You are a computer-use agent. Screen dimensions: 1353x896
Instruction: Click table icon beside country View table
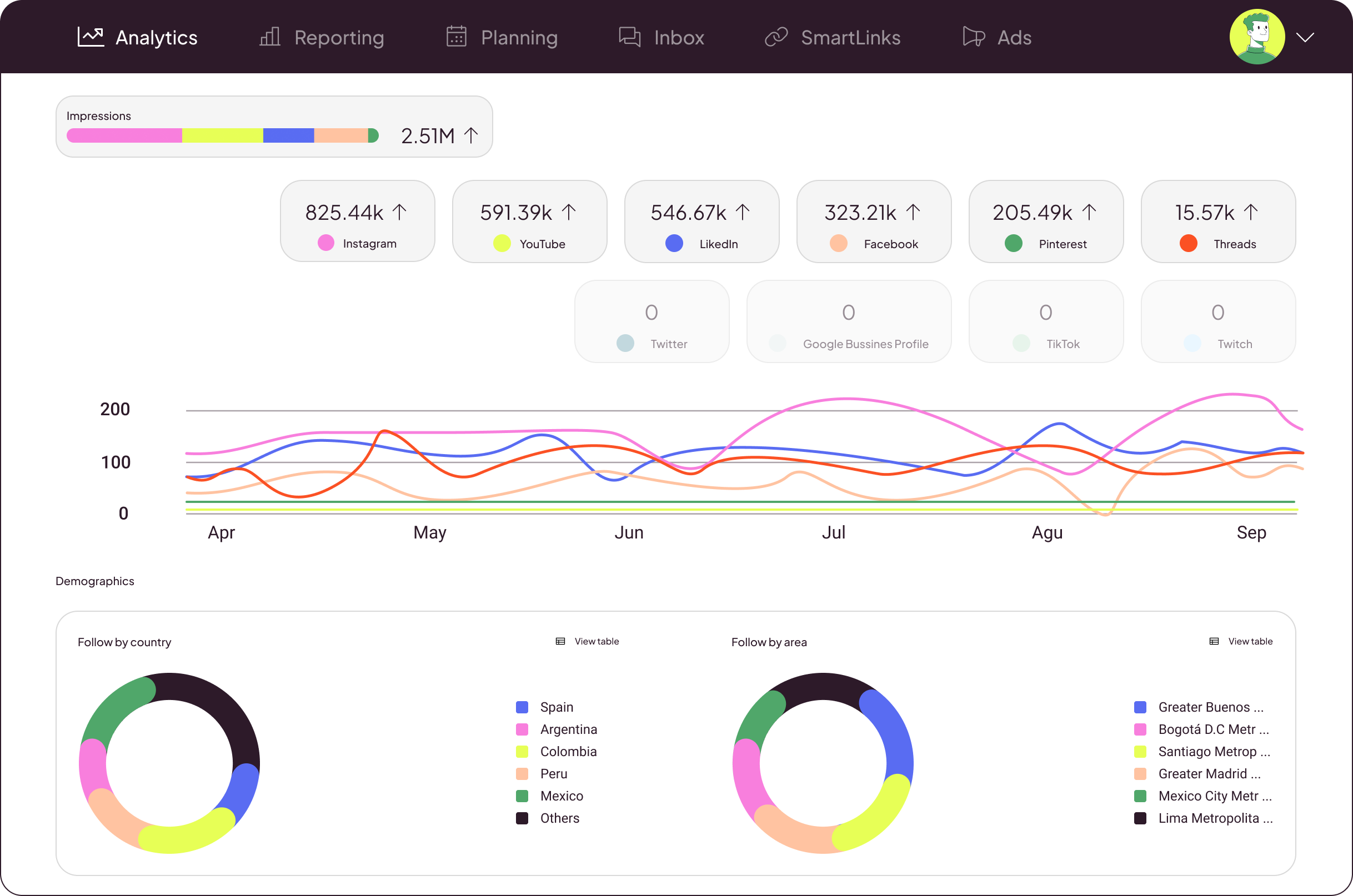pos(560,642)
